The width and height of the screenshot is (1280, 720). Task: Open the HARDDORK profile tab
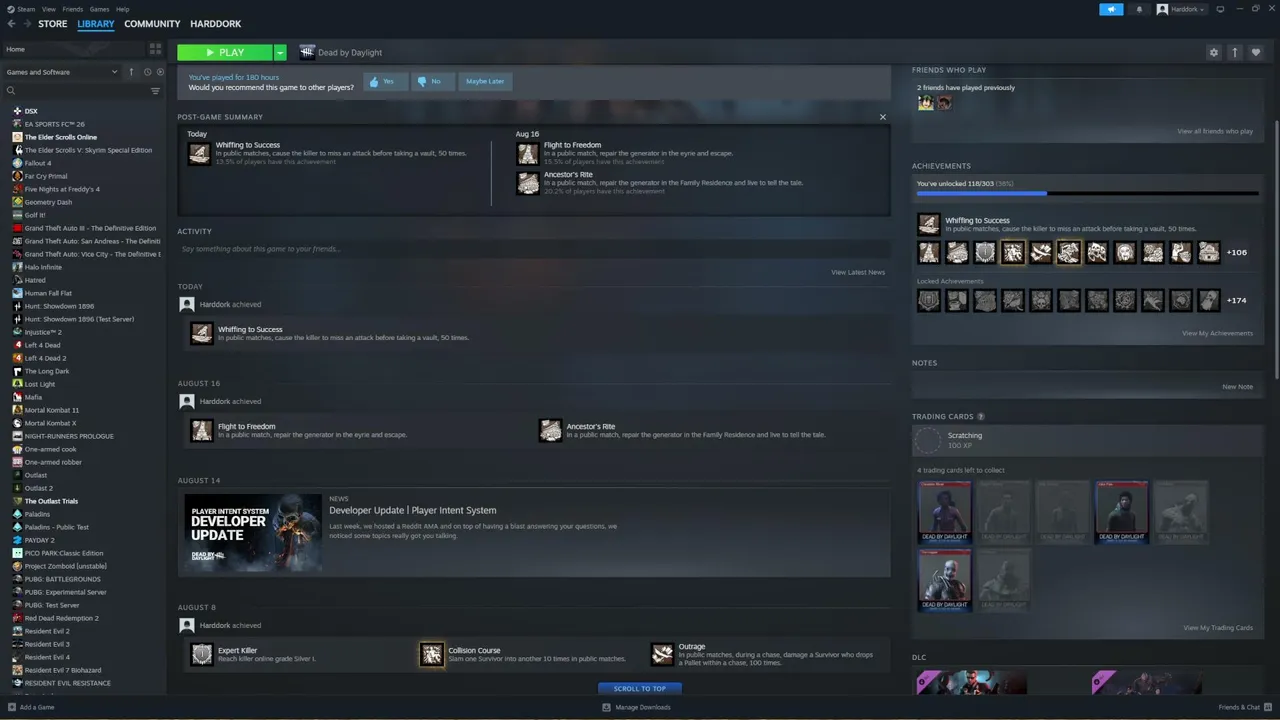pyautogui.click(x=215, y=24)
